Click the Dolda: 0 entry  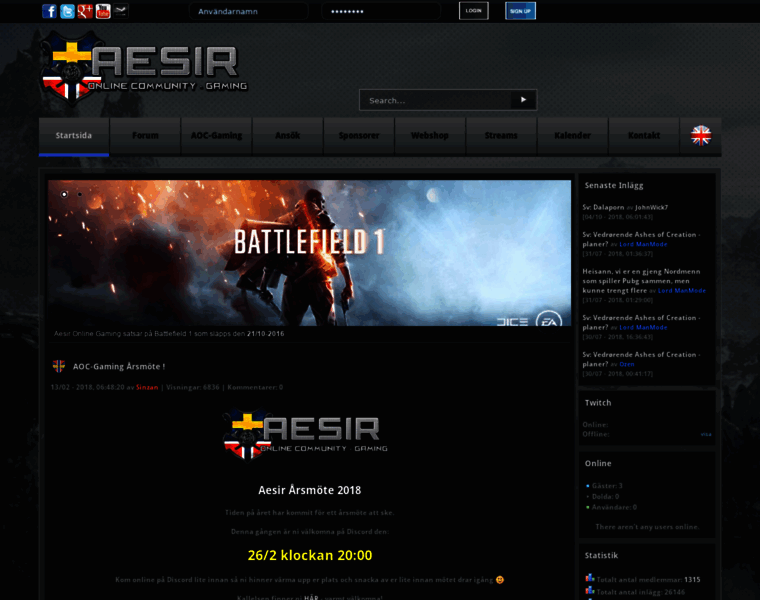coord(605,496)
